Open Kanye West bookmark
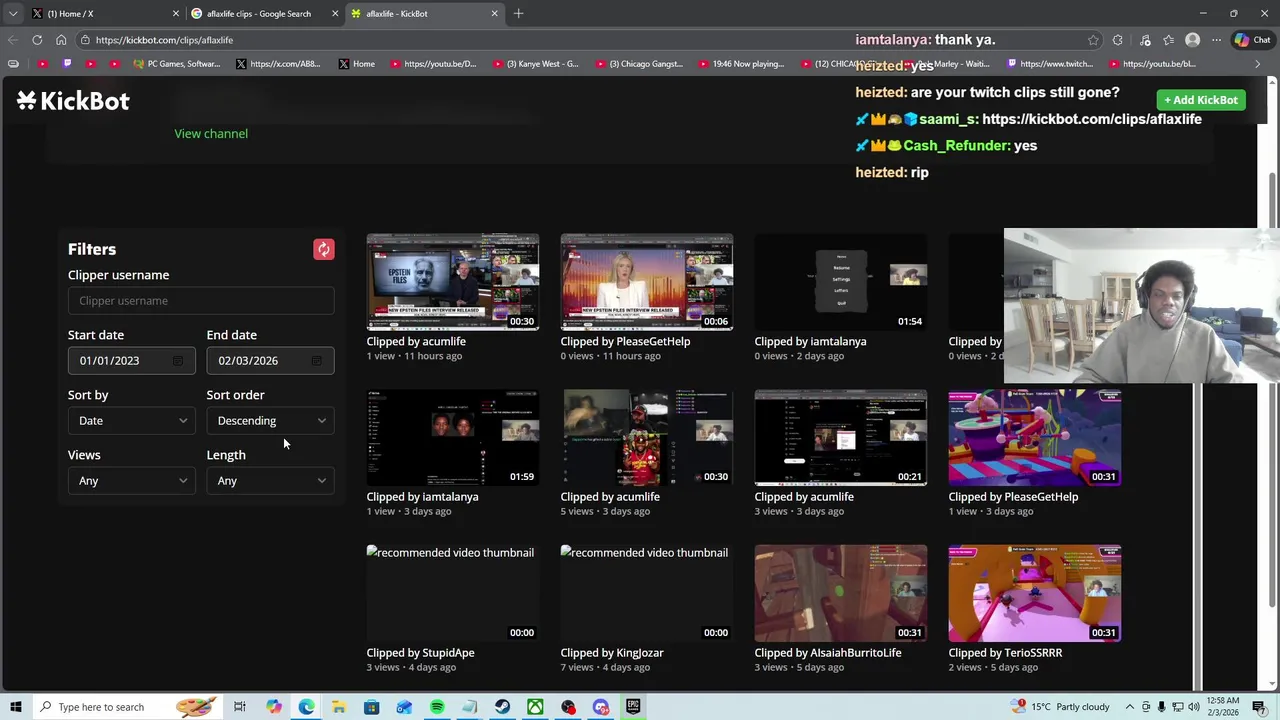 (x=535, y=64)
